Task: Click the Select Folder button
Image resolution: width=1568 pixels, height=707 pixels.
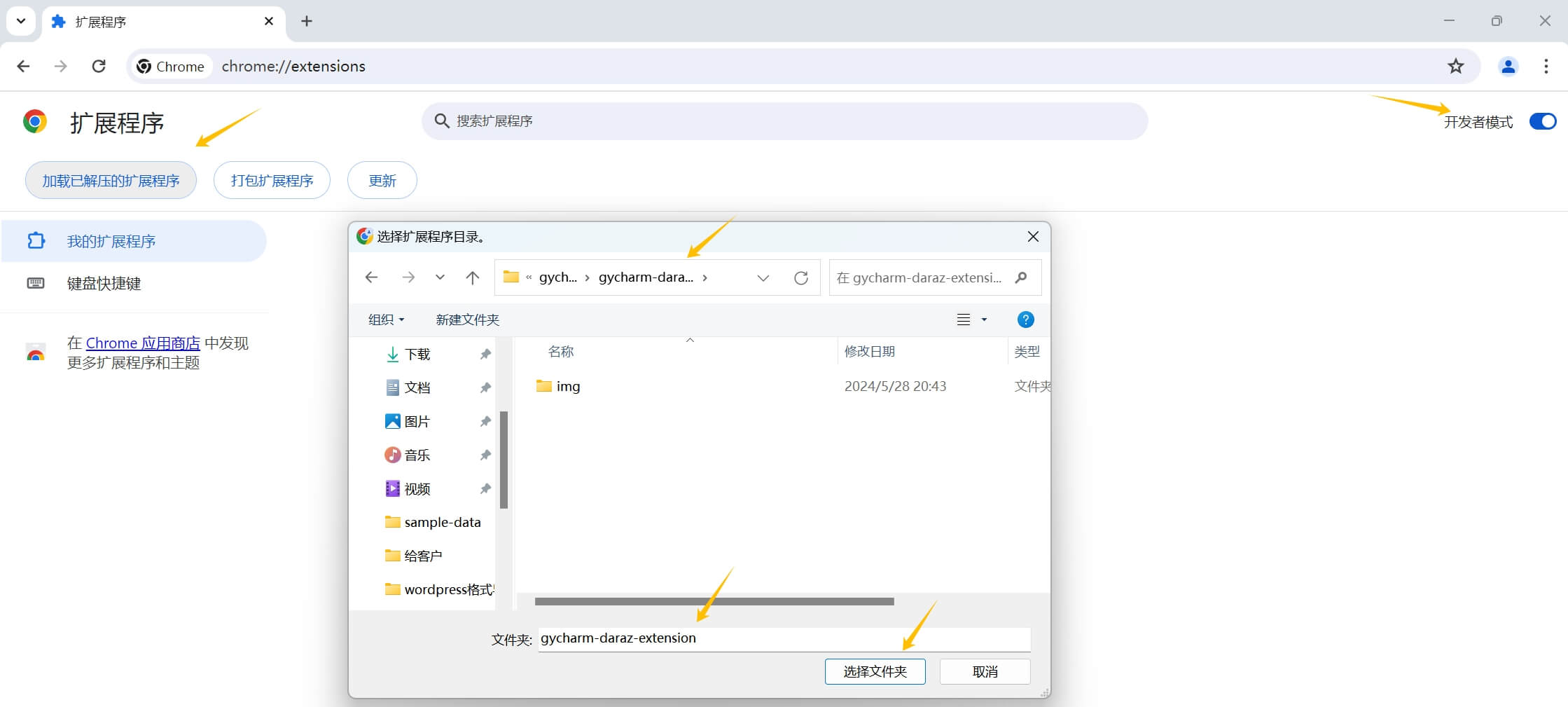Action: coord(875,671)
